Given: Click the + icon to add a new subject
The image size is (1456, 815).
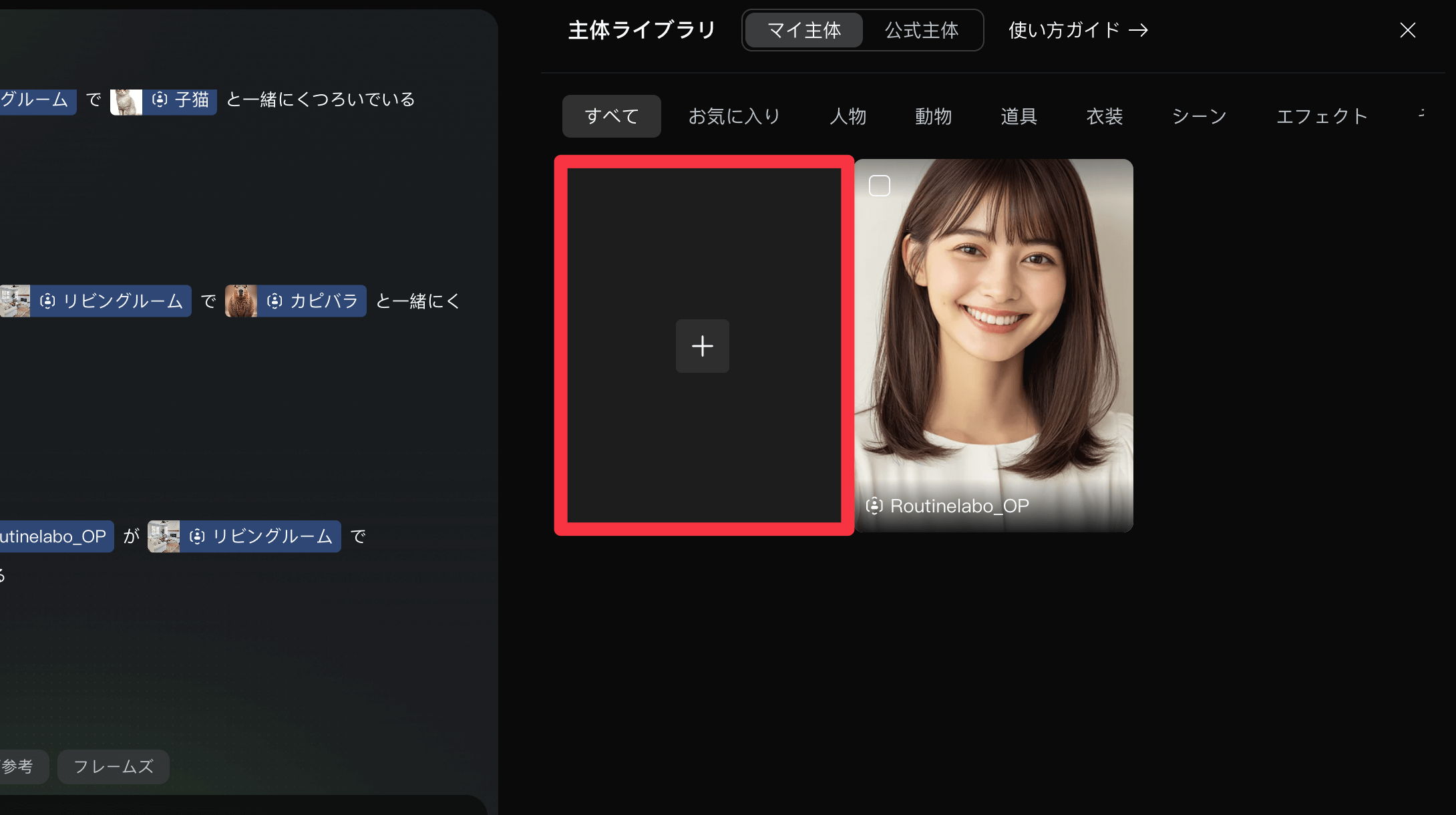Looking at the screenshot, I should pos(703,346).
